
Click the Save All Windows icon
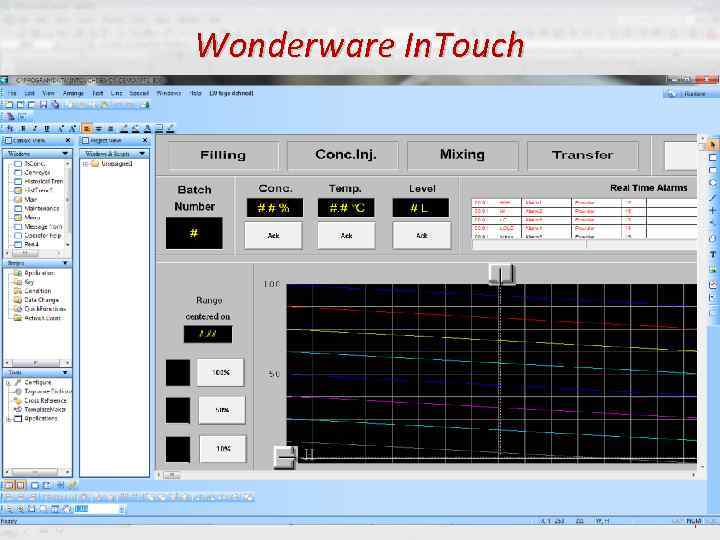pyautogui.click(x=55, y=105)
